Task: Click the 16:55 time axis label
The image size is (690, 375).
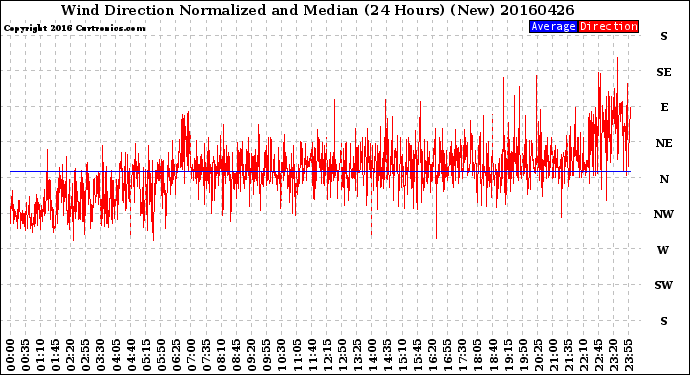Action: tap(447, 355)
